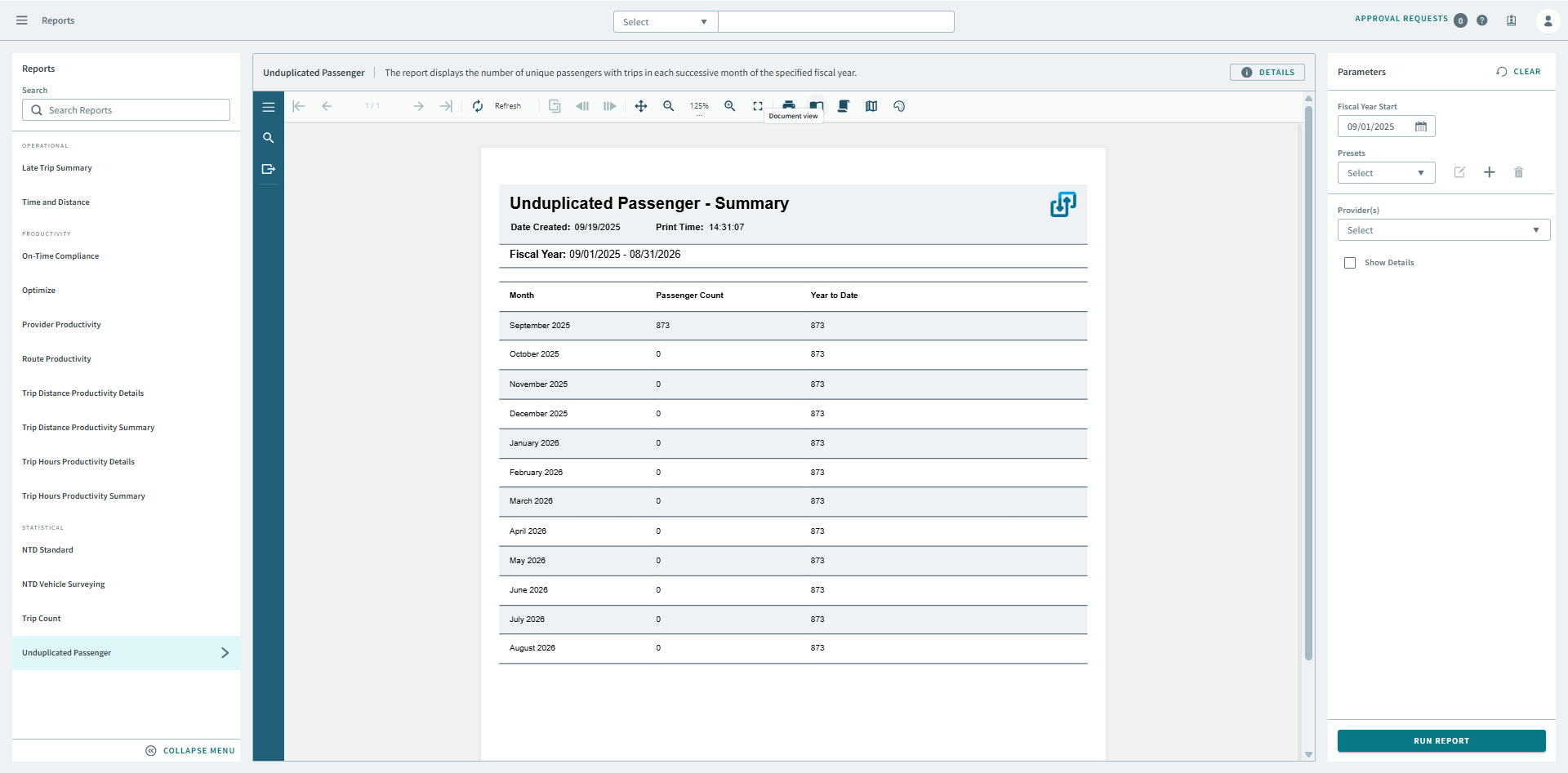Delete the selected preset
Screen dimensions: 1568x773
tap(1518, 172)
